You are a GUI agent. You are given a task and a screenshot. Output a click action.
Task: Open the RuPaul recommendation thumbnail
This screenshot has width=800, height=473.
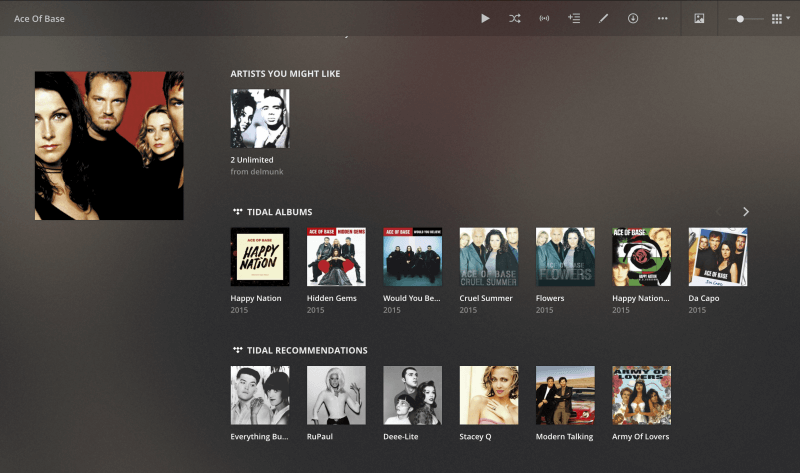tap(336, 395)
